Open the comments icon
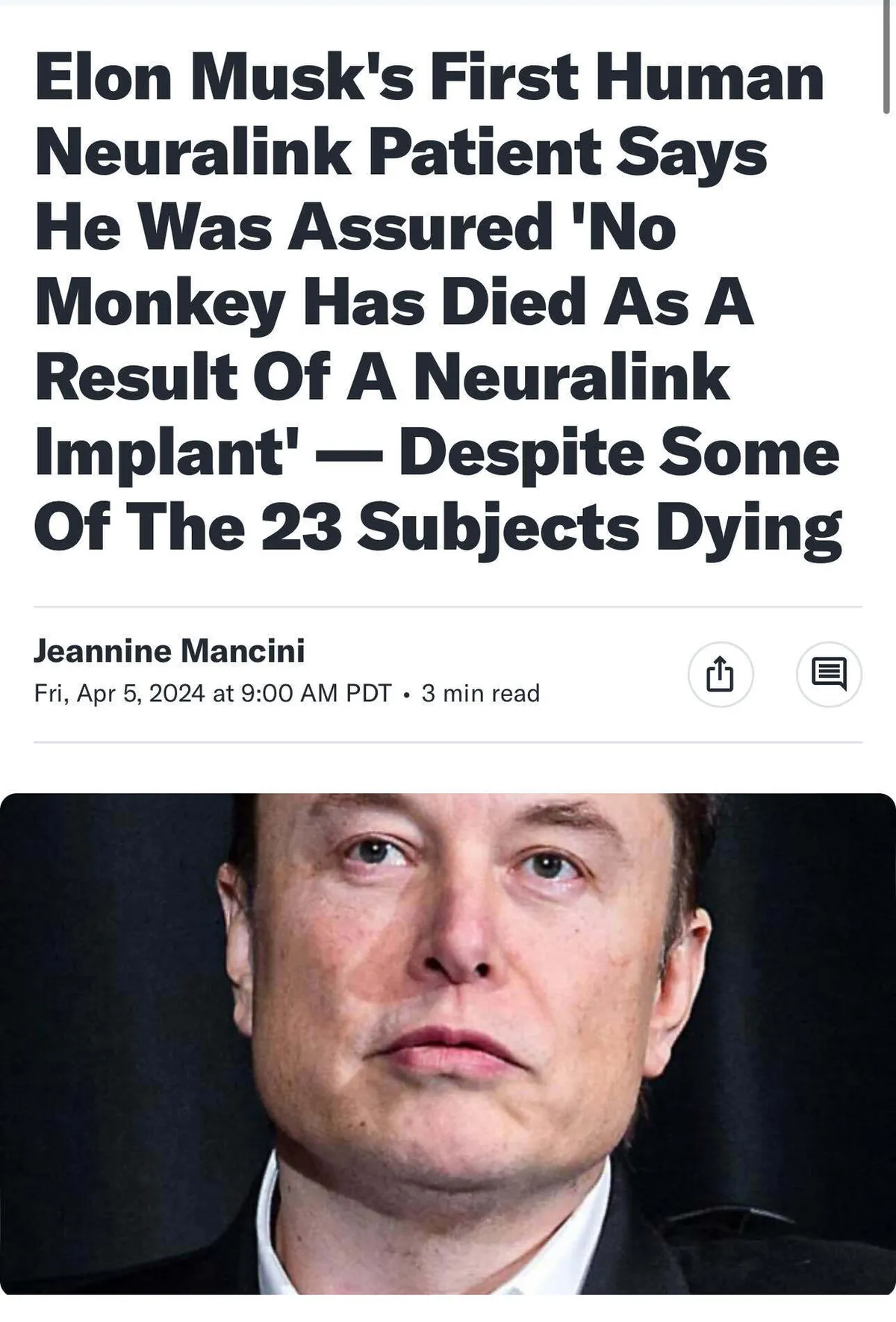 coord(829,674)
